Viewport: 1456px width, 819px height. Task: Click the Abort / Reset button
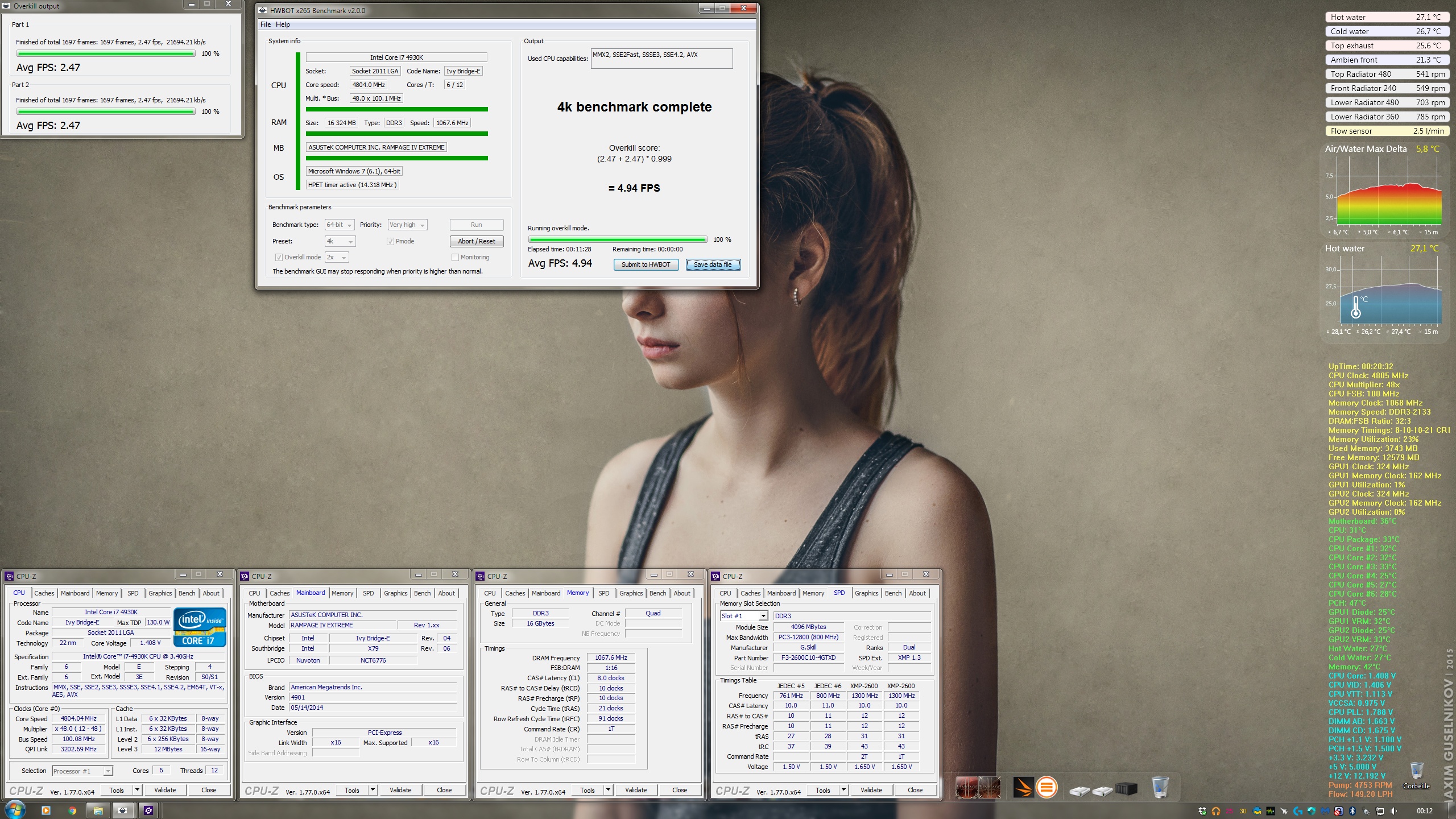click(477, 242)
